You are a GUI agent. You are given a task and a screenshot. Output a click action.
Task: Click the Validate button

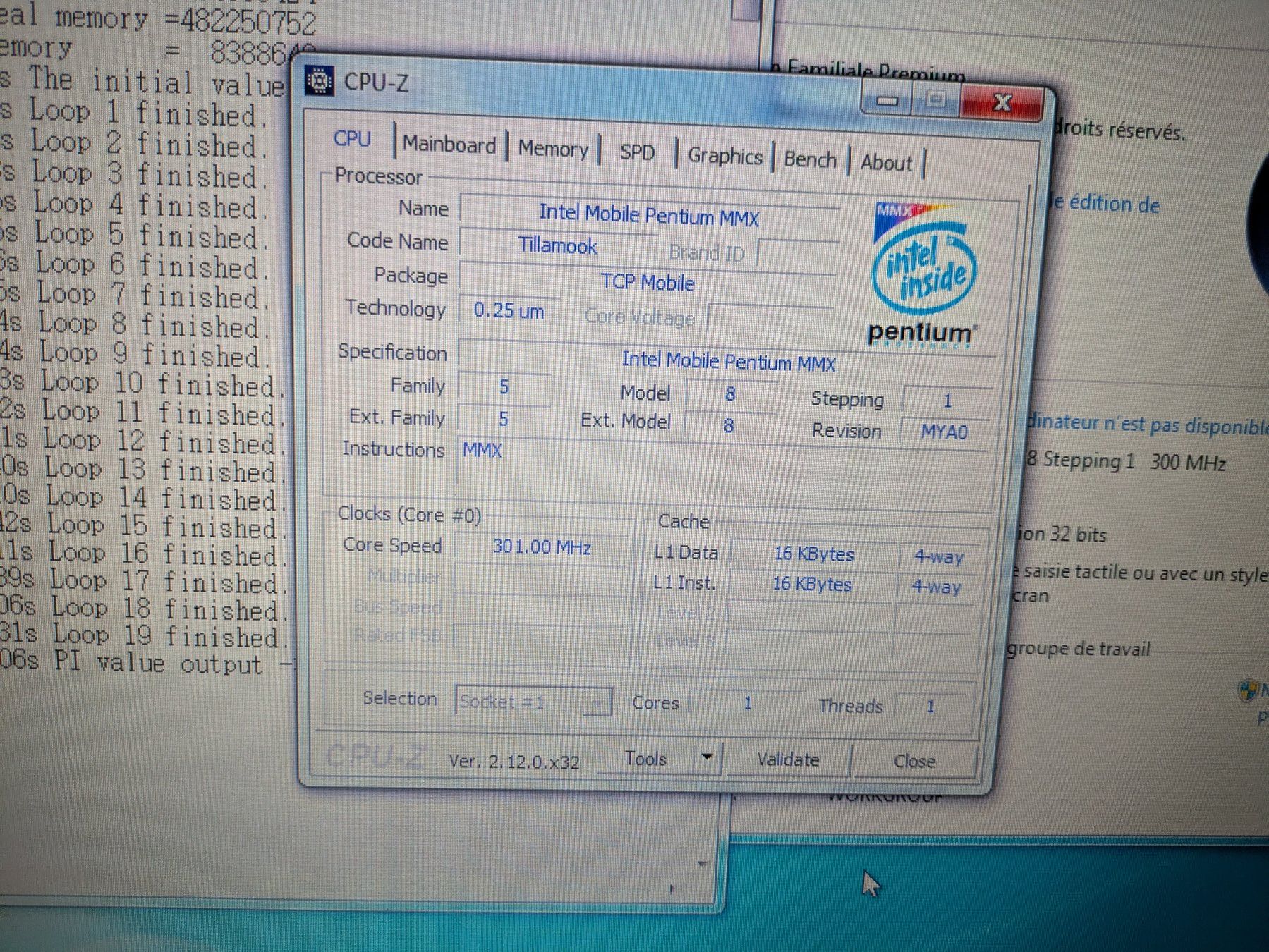[788, 759]
